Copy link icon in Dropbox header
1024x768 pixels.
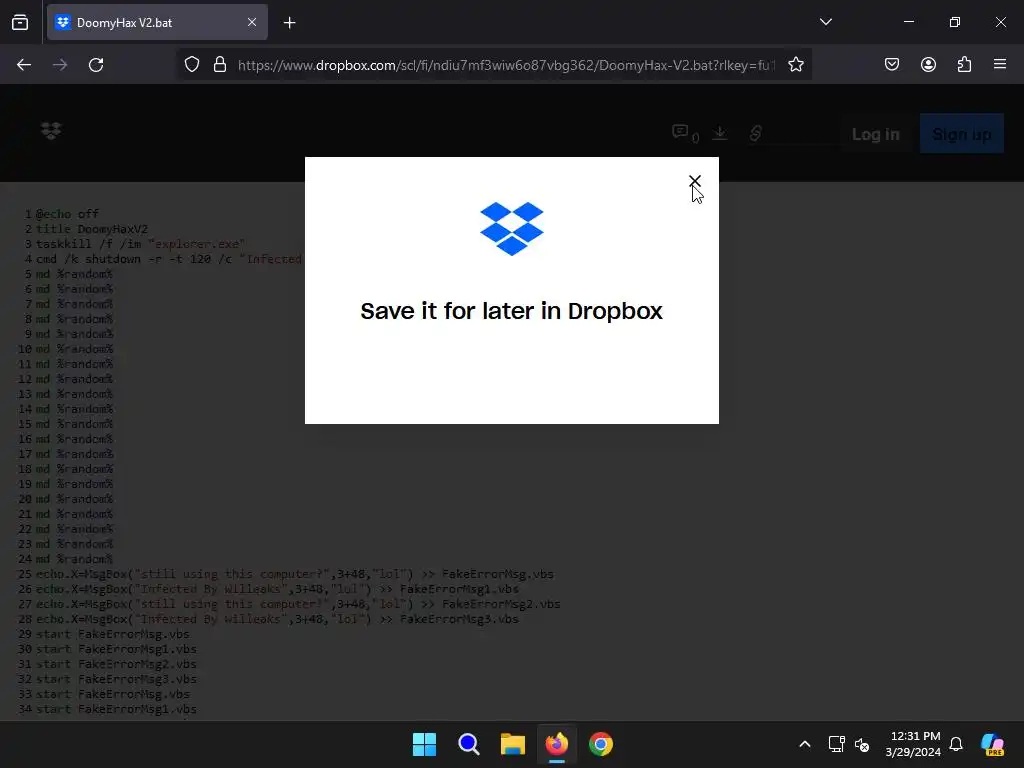(x=756, y=133)
